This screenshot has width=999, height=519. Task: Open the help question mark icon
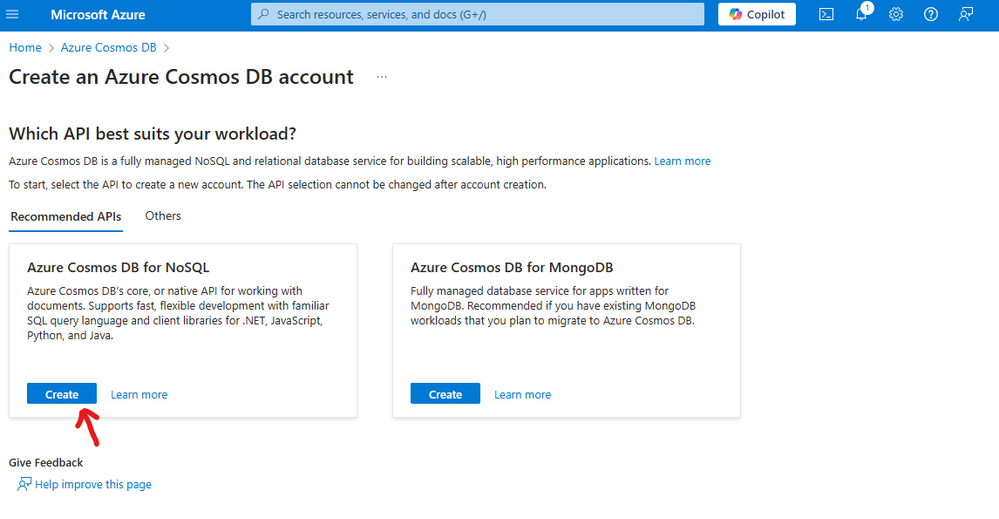[x=931, y=14]
